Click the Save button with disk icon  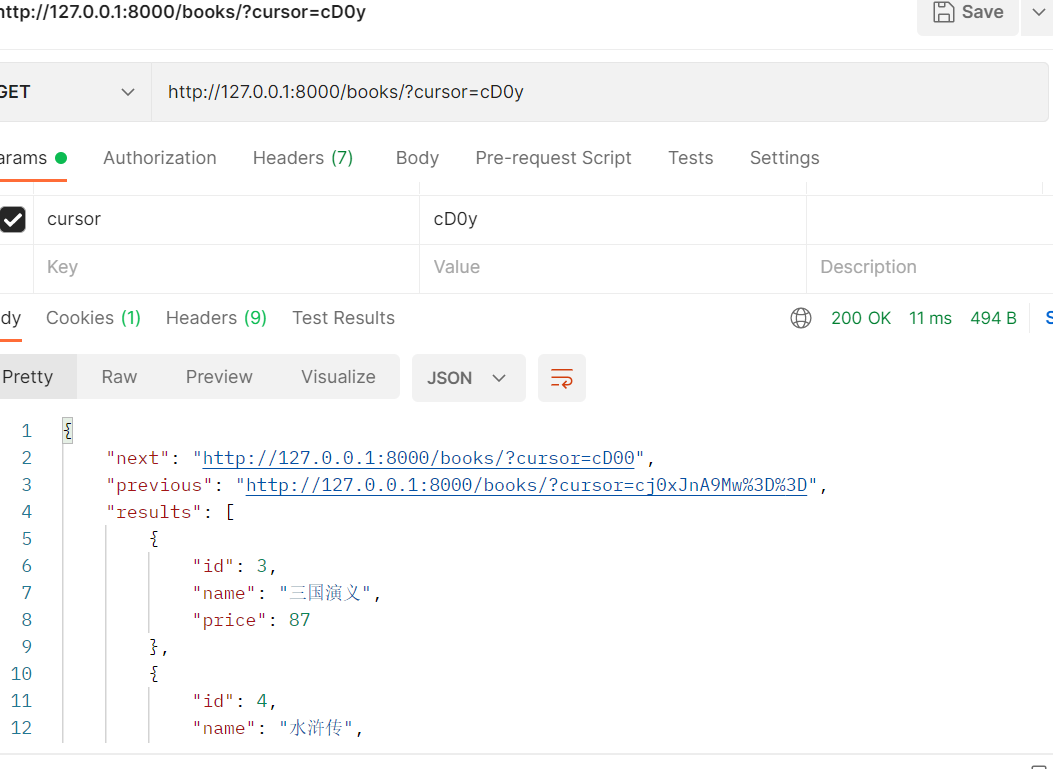(x=967, y=12)
